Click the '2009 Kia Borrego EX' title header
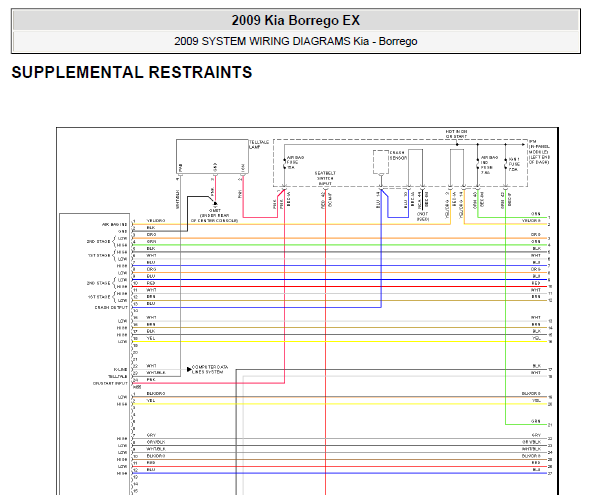Image resolution: width=604 pixels, height=495 pixels. (295, 20)
